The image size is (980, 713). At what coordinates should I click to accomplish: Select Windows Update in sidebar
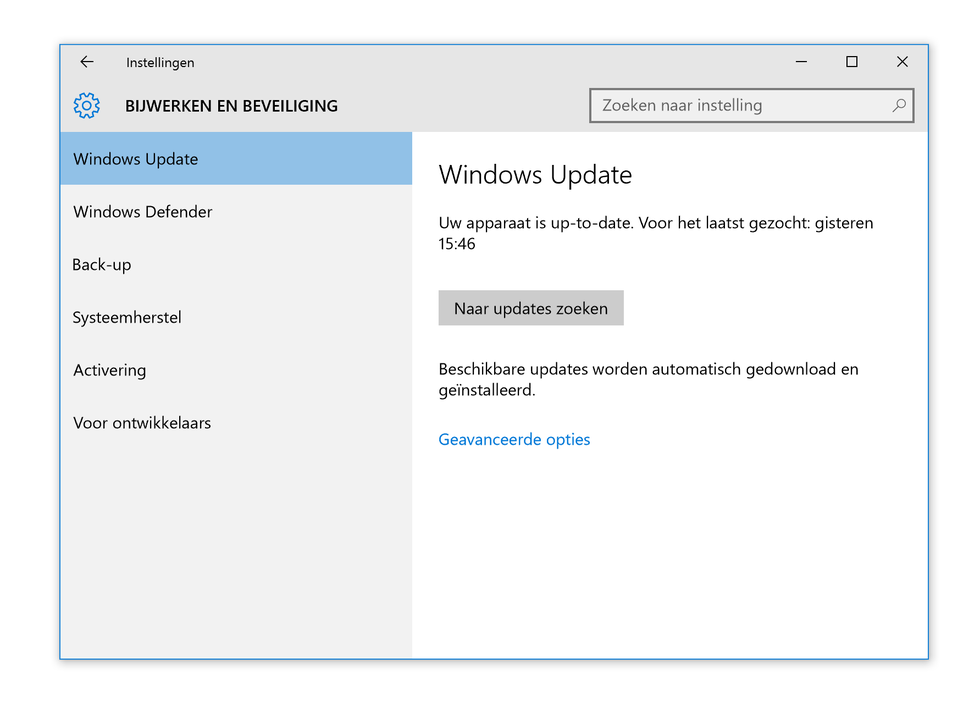click(236, 159)
